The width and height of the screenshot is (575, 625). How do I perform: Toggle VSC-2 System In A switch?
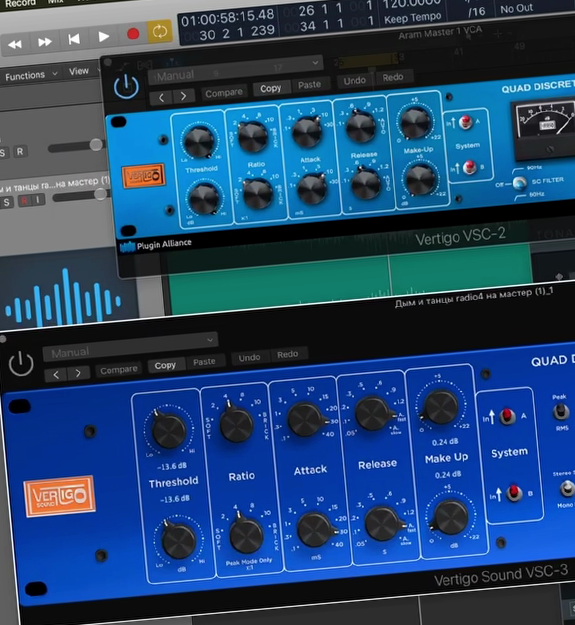pyautogui.click(x=465, y=122)
